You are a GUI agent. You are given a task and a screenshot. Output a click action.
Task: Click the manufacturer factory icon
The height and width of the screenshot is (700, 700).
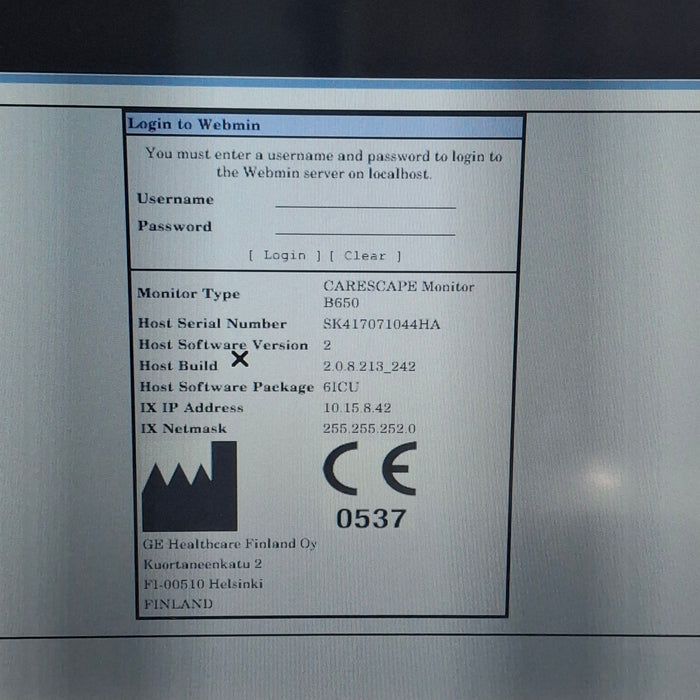point(190,487)
